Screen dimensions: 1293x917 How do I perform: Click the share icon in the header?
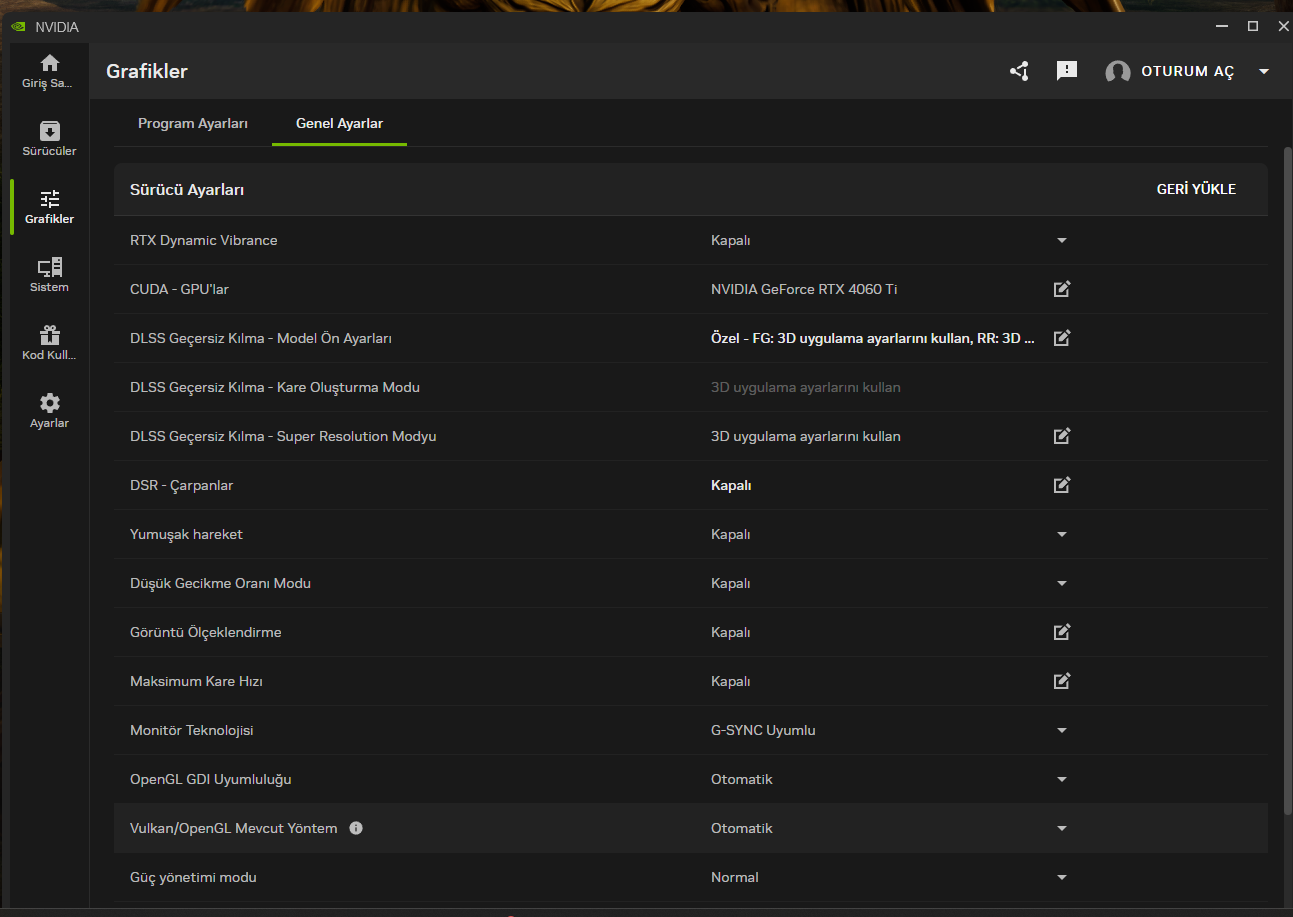(x=1019, y=71)
